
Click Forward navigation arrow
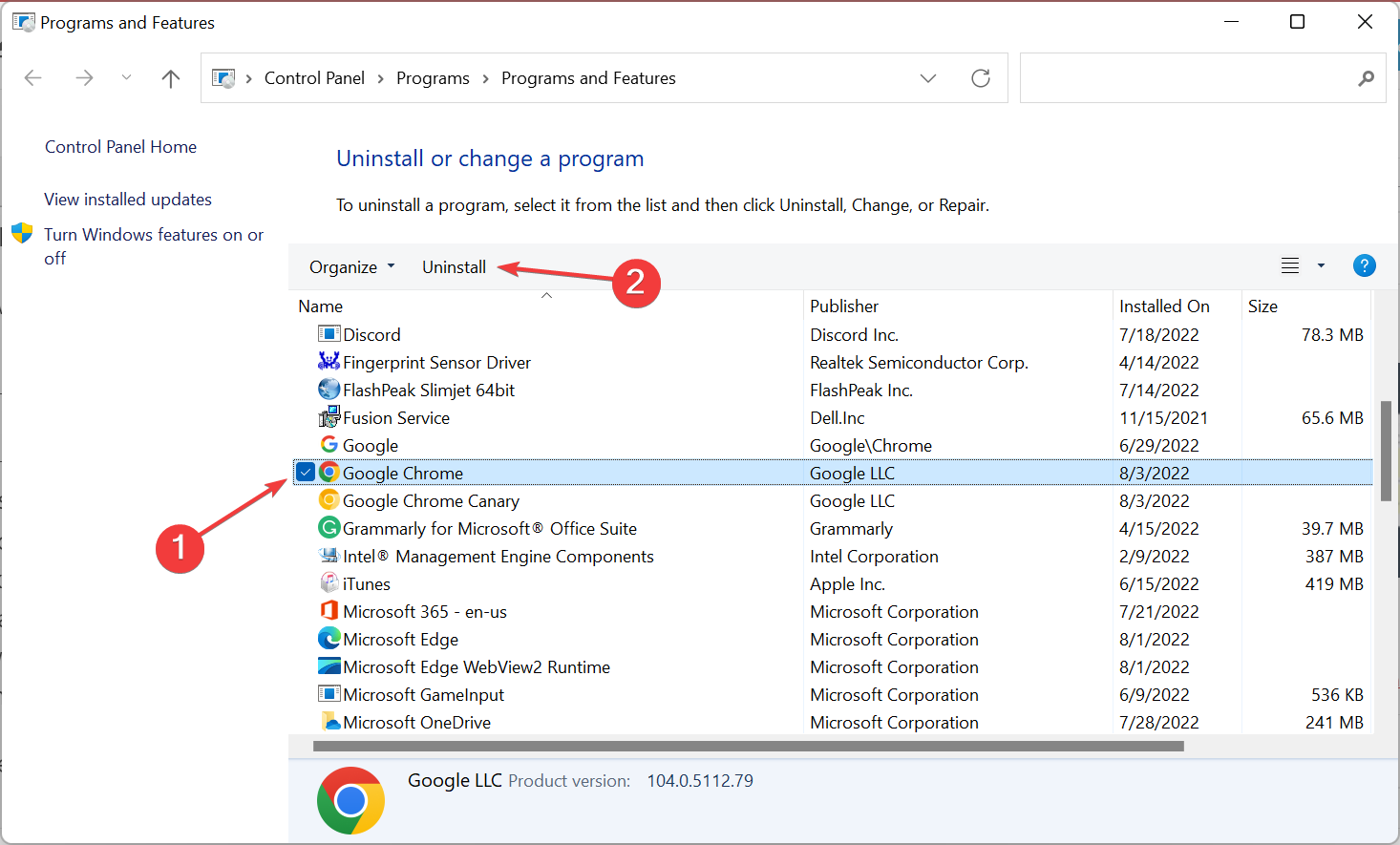click(x=84, y=78)
